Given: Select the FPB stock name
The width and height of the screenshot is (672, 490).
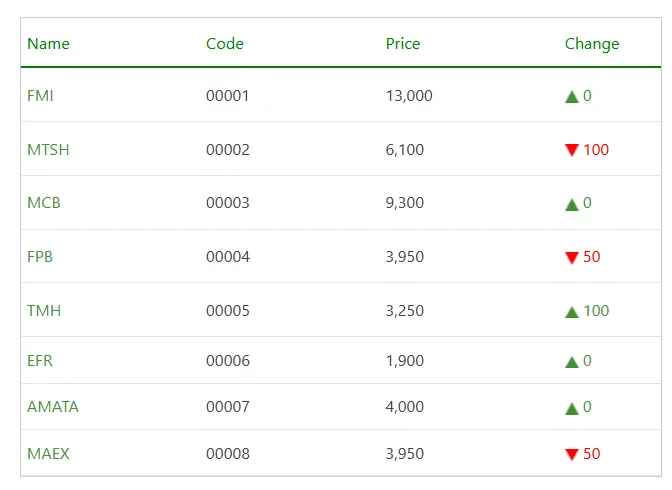Looking at the screenshot, I should click(40, 257).
